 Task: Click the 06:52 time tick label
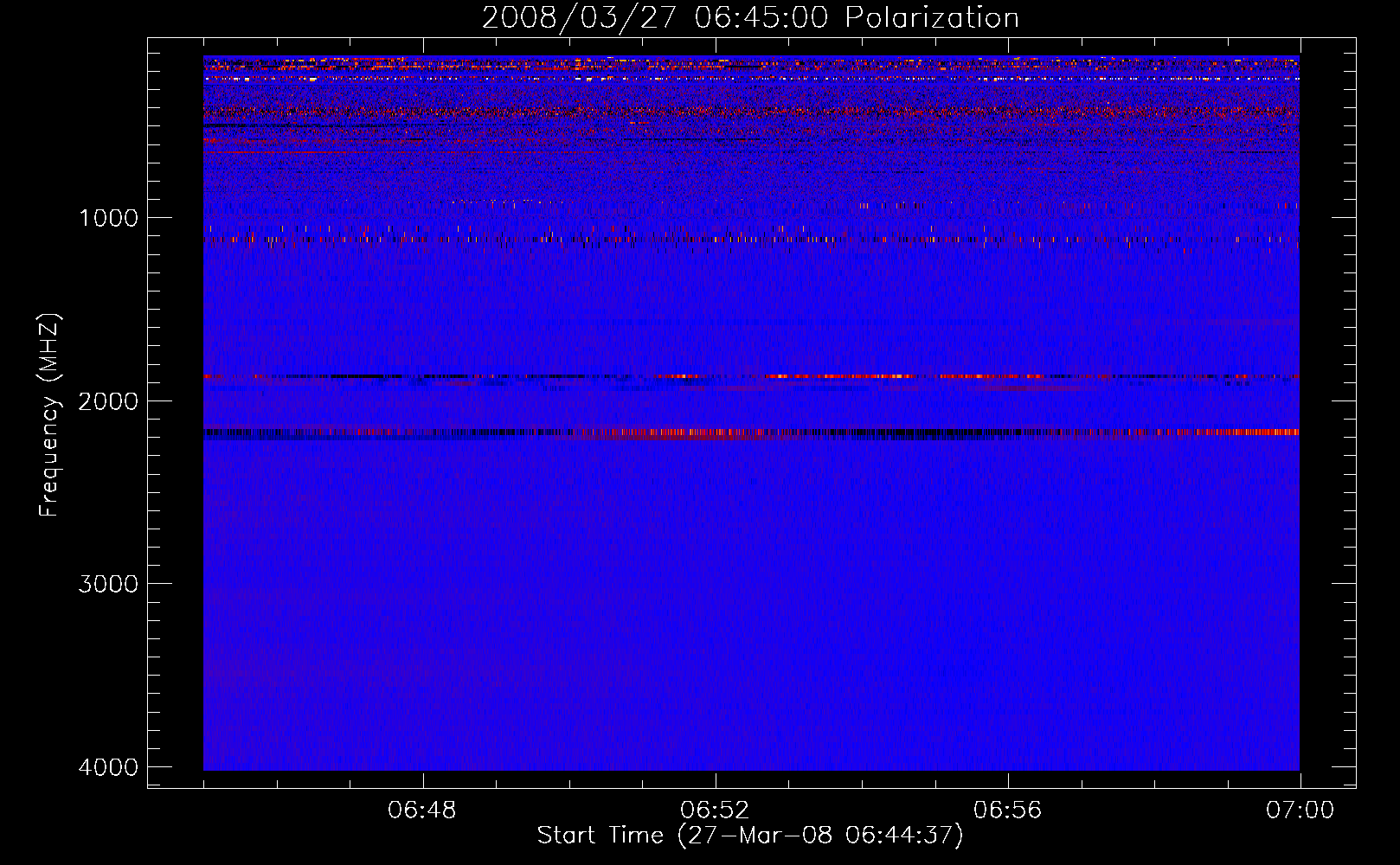[715, 811]
